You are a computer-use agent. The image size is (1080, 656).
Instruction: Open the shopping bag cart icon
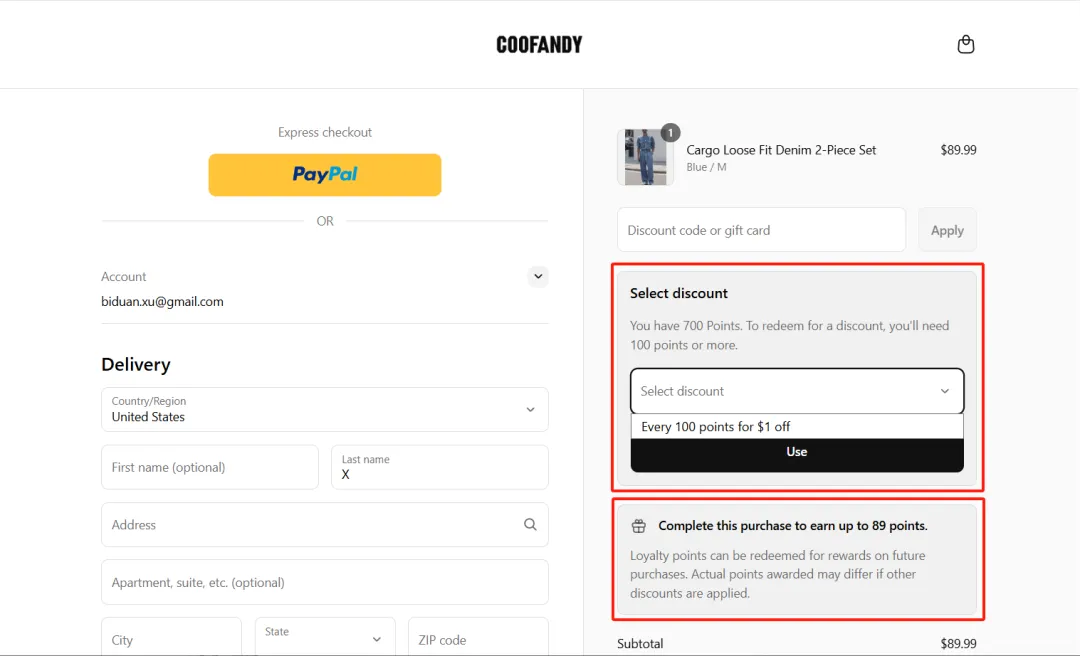coord(966,44)
